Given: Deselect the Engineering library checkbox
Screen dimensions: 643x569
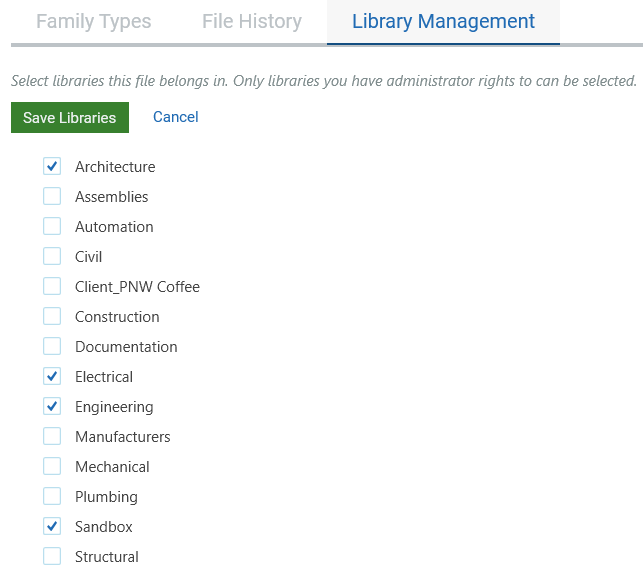Looking at the screenshot, I should 52,407.
